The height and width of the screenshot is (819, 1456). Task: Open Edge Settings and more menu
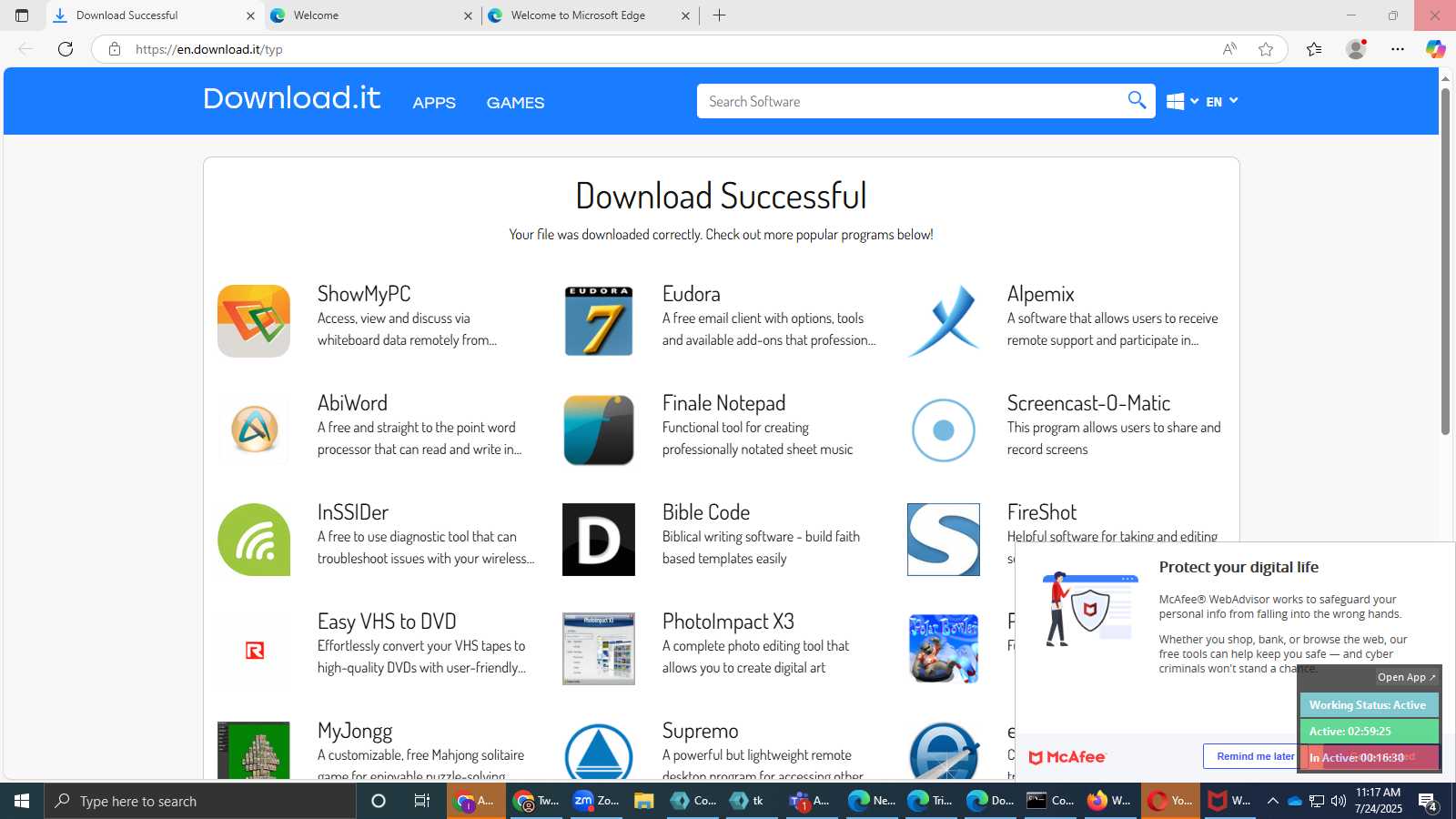pos(1398,49)
